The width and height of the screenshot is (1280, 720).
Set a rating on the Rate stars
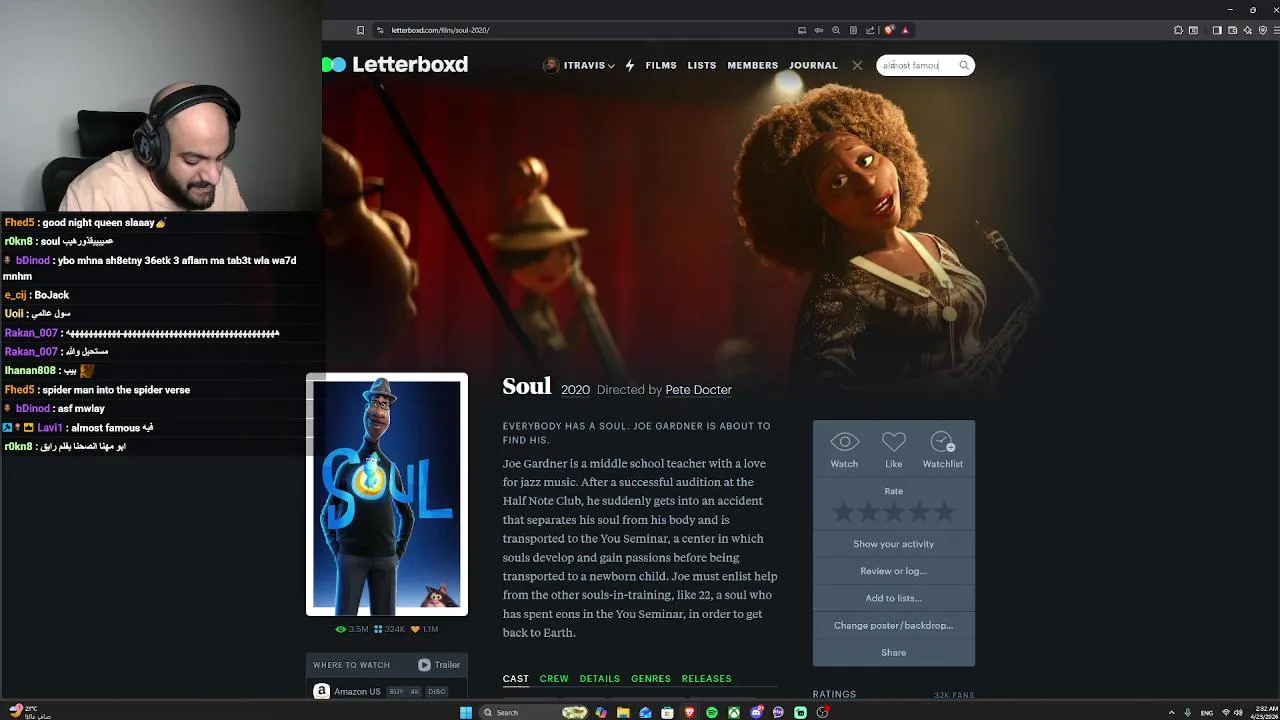coord(893,512)
